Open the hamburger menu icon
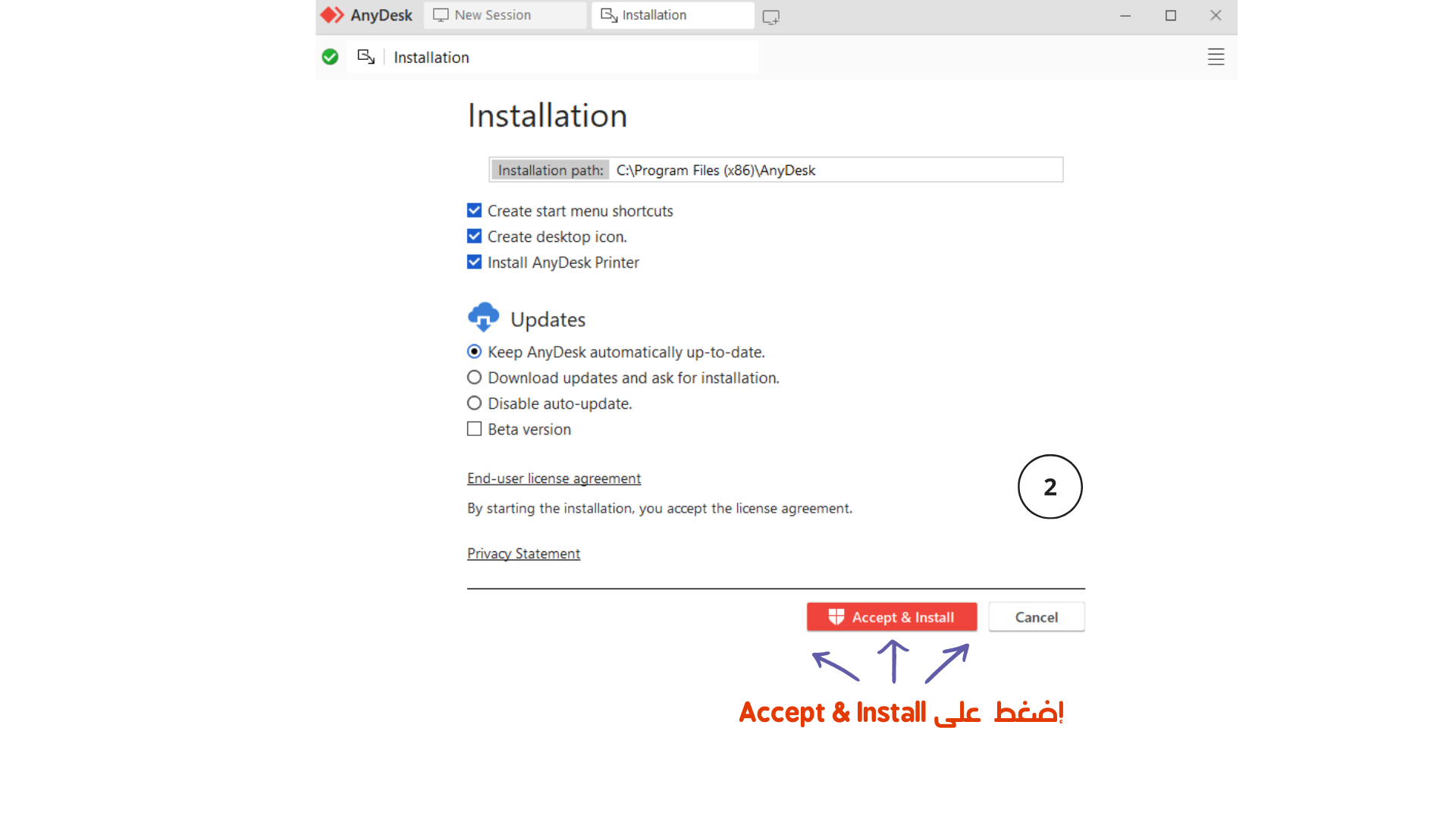The width and height of the screenshot is (1456, 819). click(1216, 57)
